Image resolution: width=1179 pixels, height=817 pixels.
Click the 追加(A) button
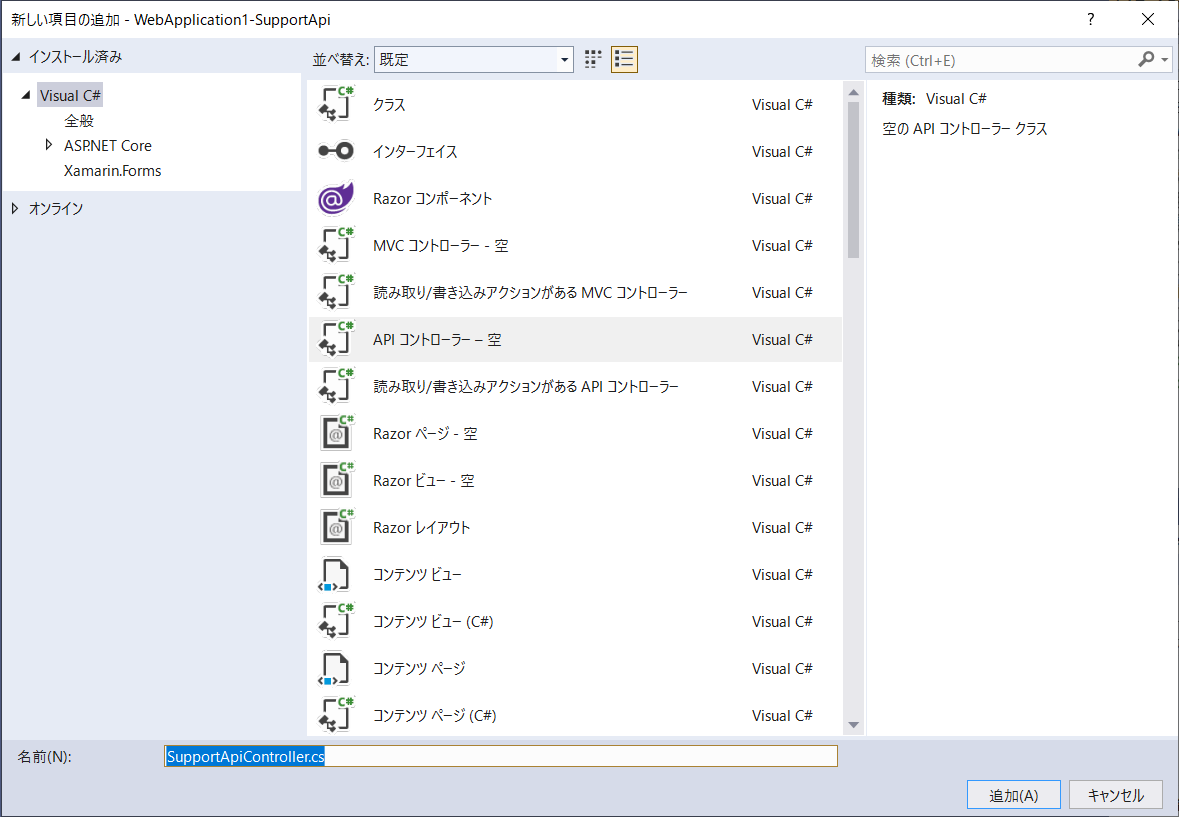(x=1014, y=795)
